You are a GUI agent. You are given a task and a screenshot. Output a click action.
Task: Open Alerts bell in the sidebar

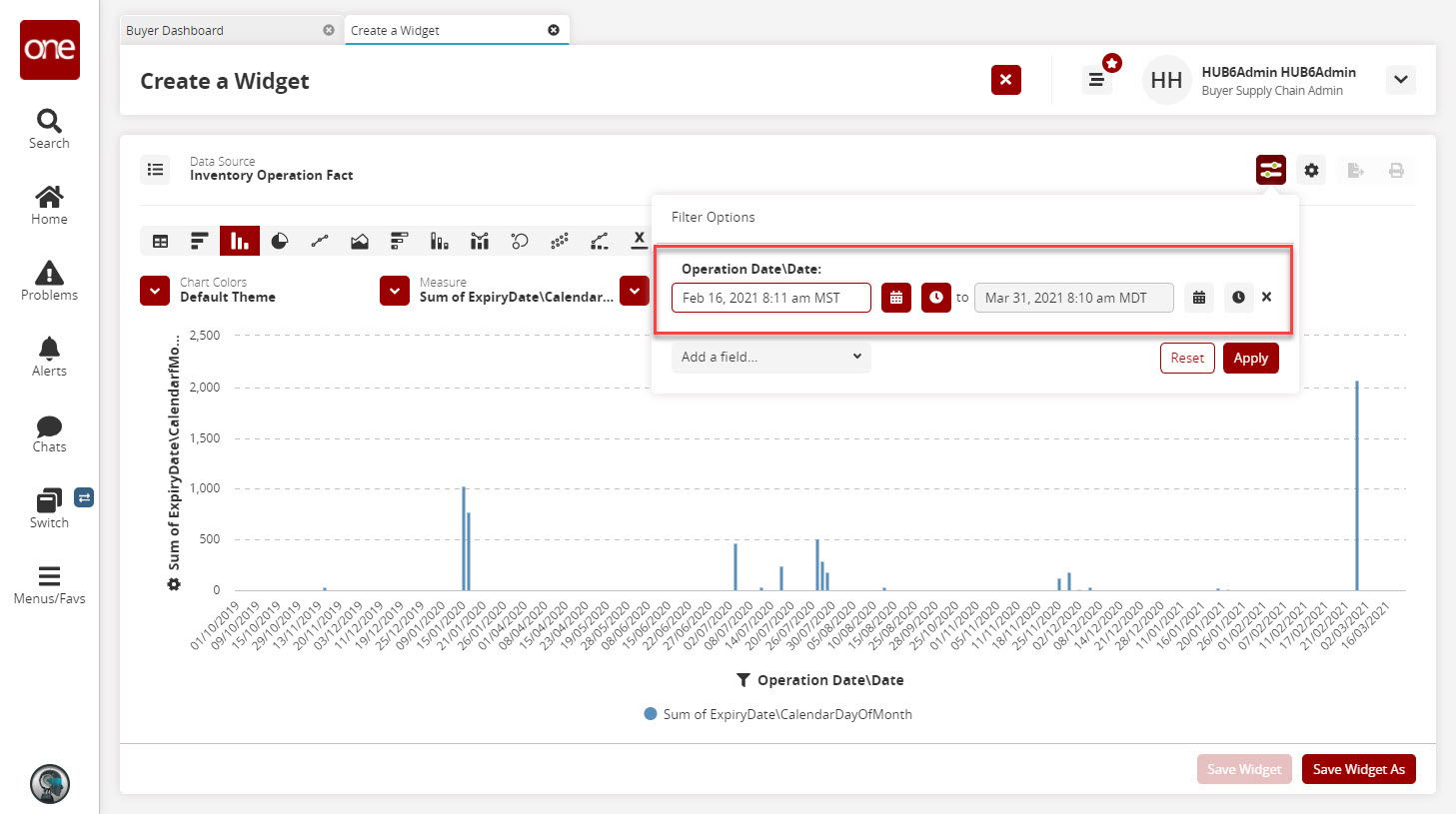pos(49,357)
